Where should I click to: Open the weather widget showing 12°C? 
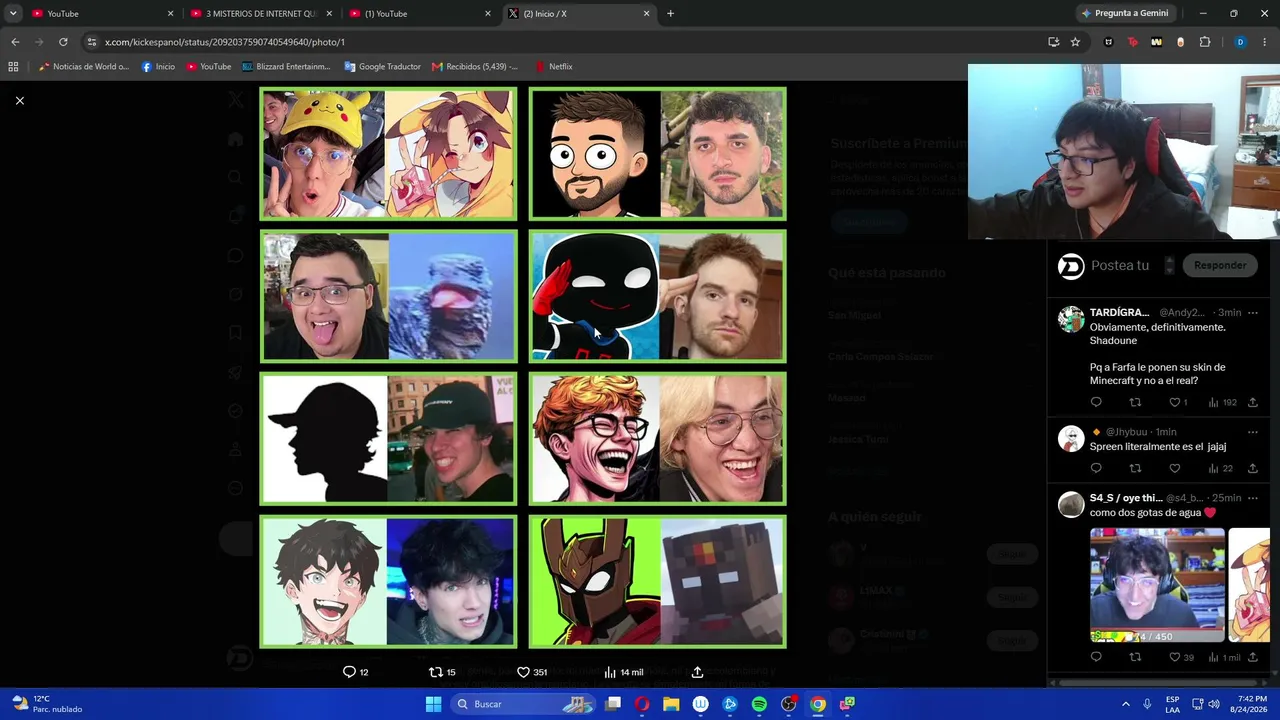click(x=47, y=704)
